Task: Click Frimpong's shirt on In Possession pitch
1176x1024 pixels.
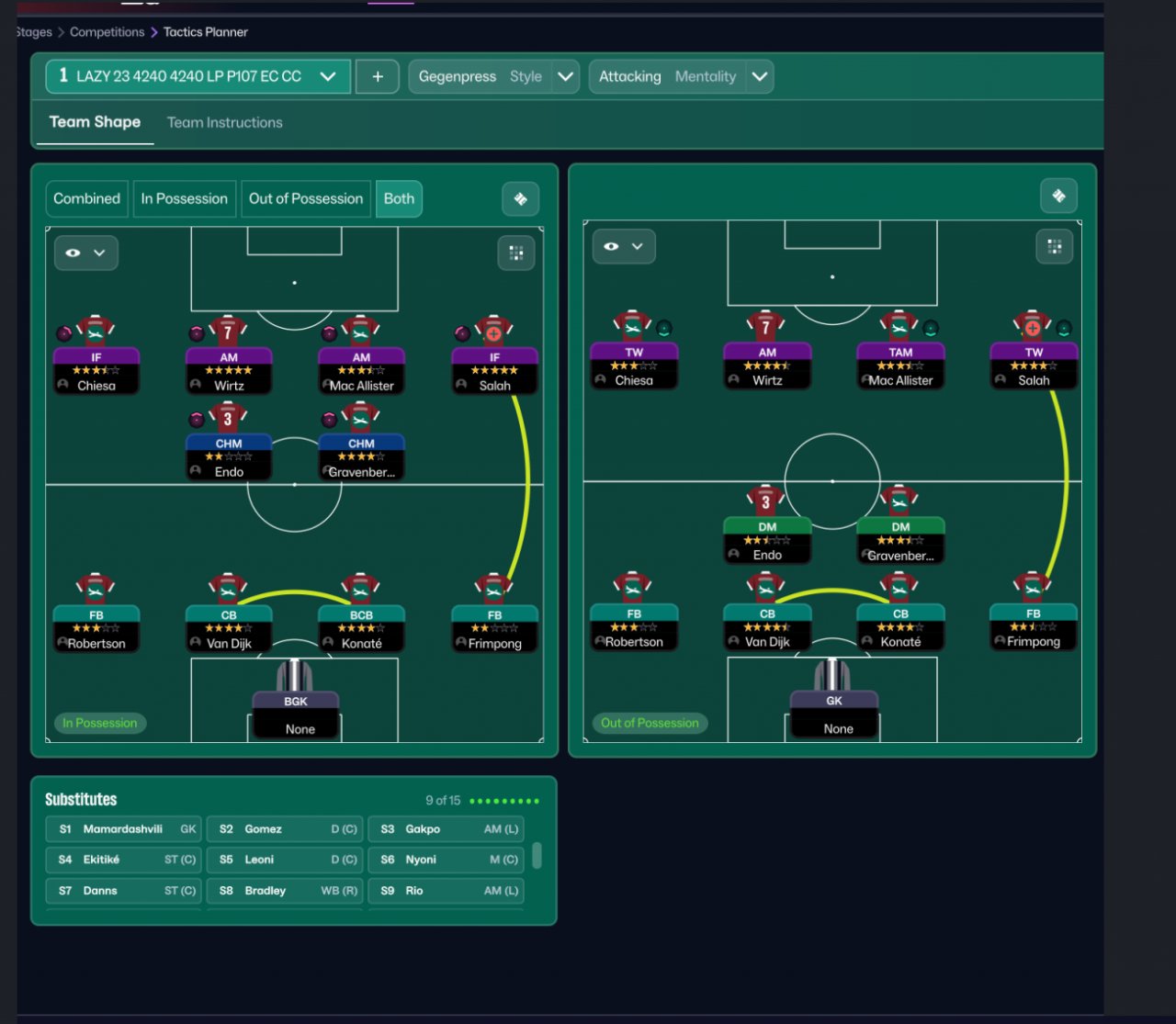Action: pos(494,589)
